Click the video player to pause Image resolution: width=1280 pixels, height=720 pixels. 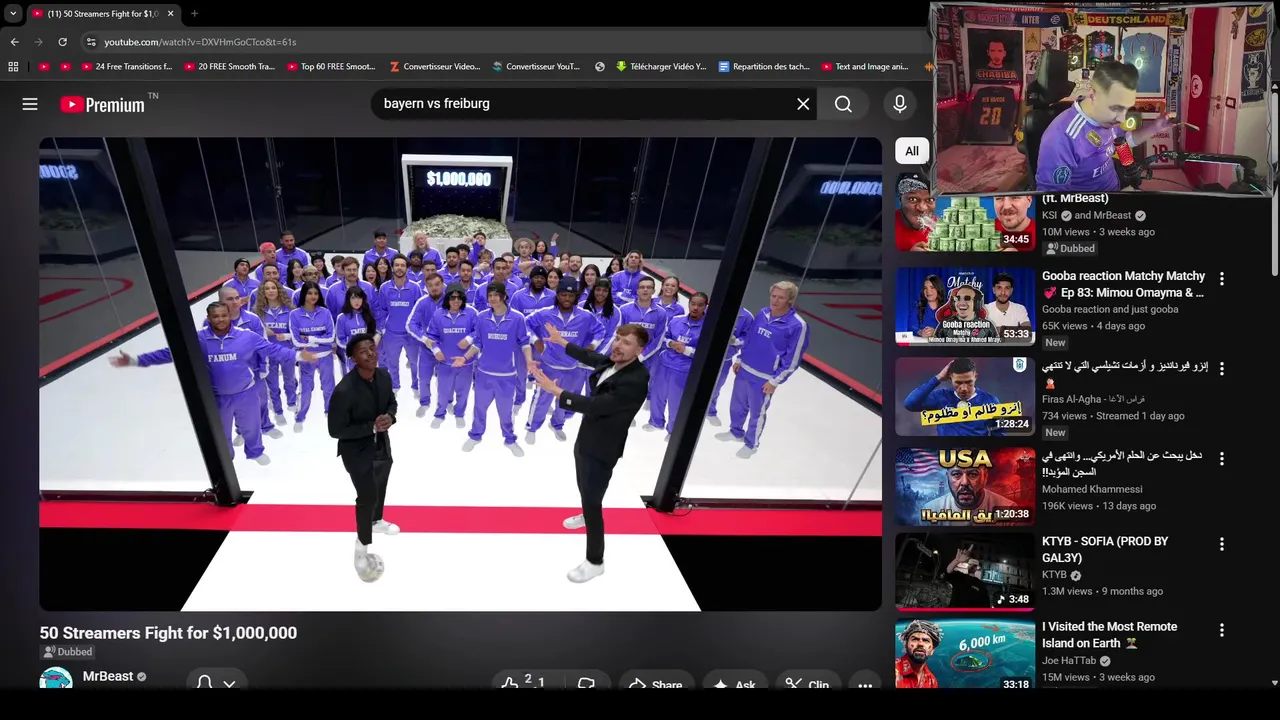(x=460, y=374)
